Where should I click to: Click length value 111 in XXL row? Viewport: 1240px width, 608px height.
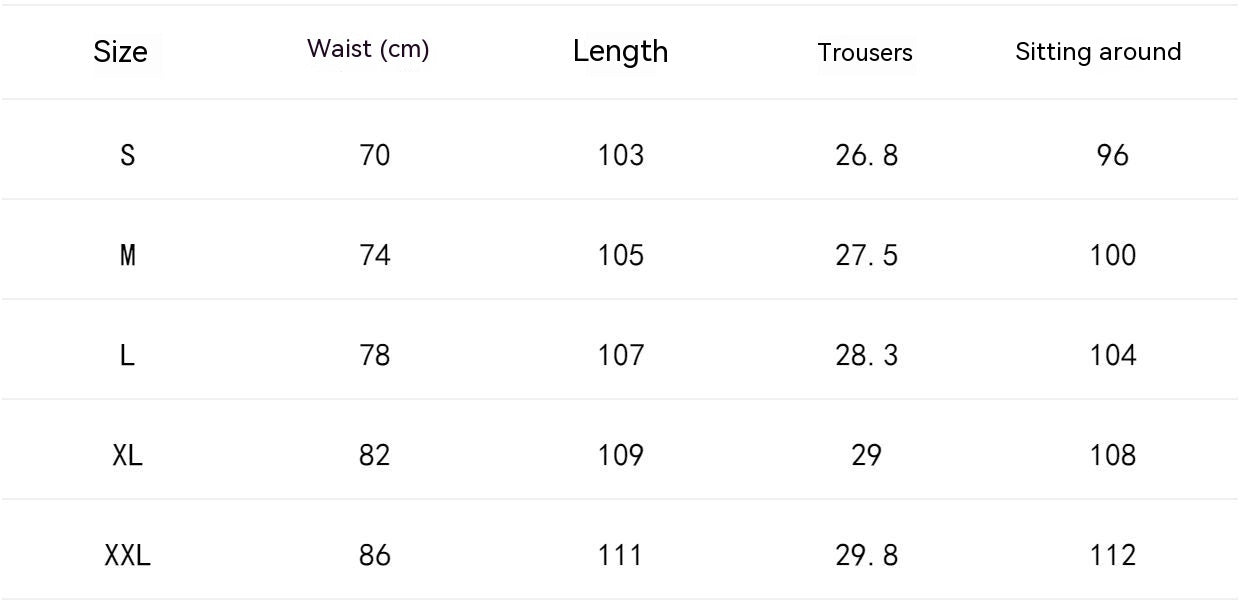[x=621, y=556]
